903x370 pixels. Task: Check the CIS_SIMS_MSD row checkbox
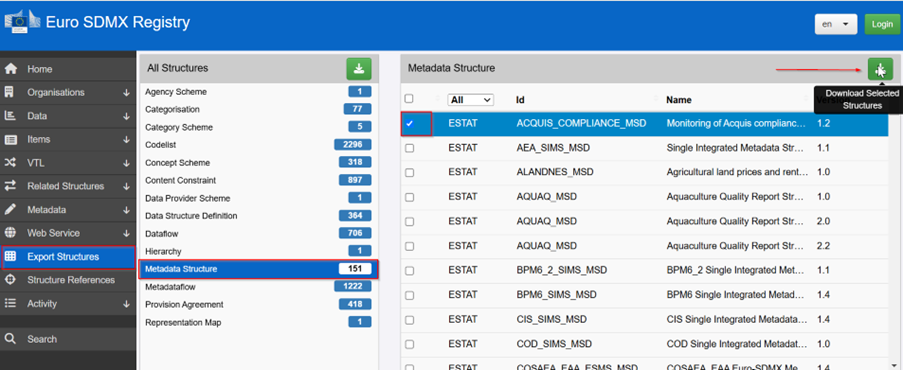(x=409, y=319)
